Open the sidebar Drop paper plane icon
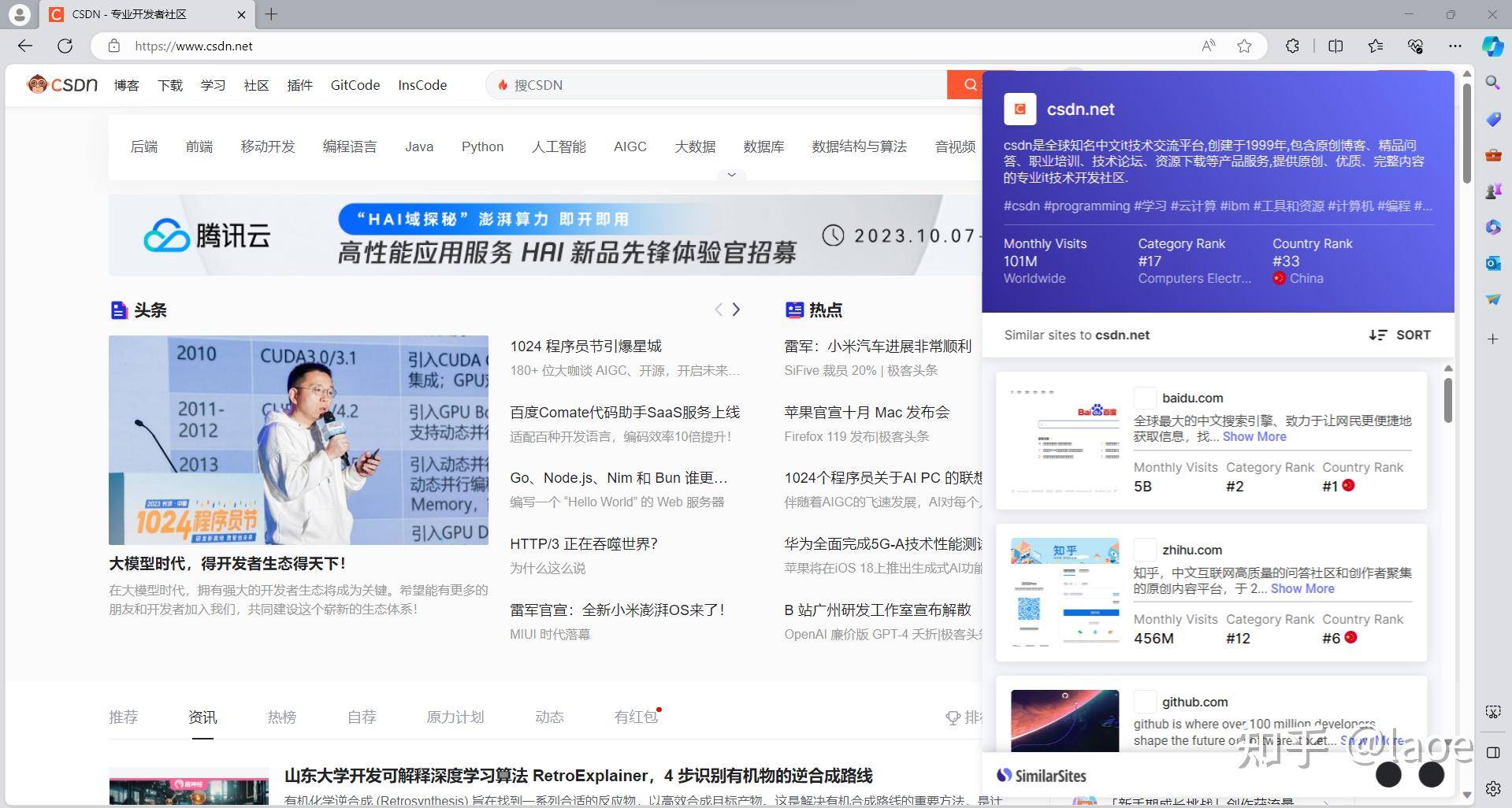The width and height of the screenshot is (1512, 808). coord(1493,299)
